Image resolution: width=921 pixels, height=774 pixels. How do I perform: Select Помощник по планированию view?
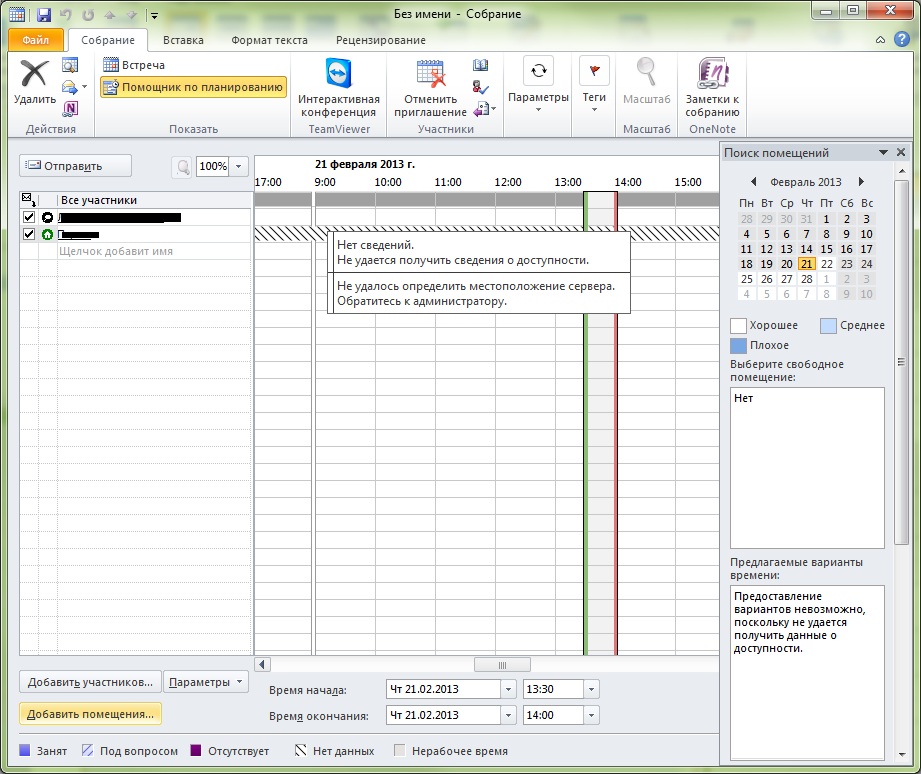193,87
